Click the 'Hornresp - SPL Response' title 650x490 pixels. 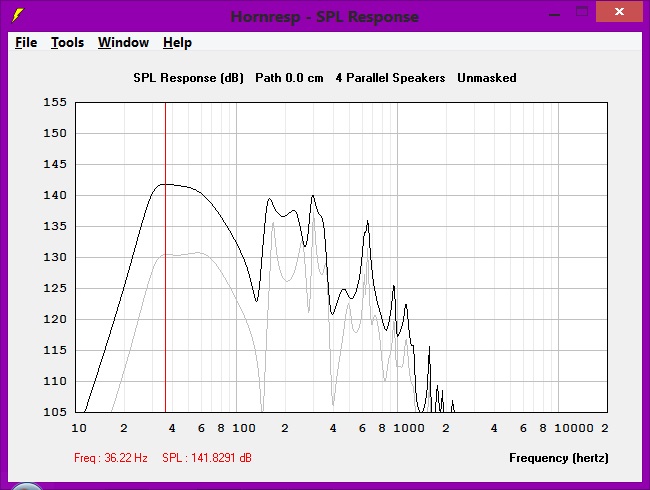coord(325,17)
